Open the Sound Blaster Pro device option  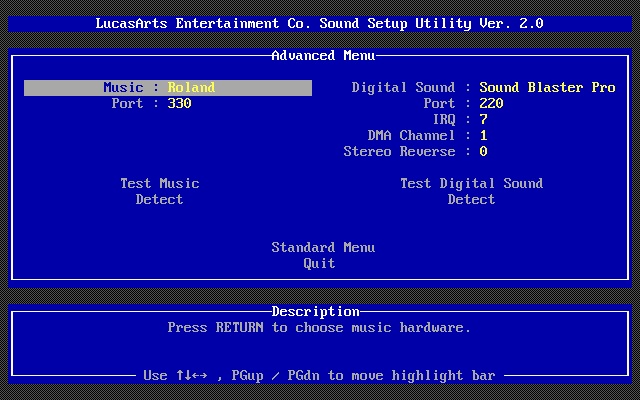point(547,88)
